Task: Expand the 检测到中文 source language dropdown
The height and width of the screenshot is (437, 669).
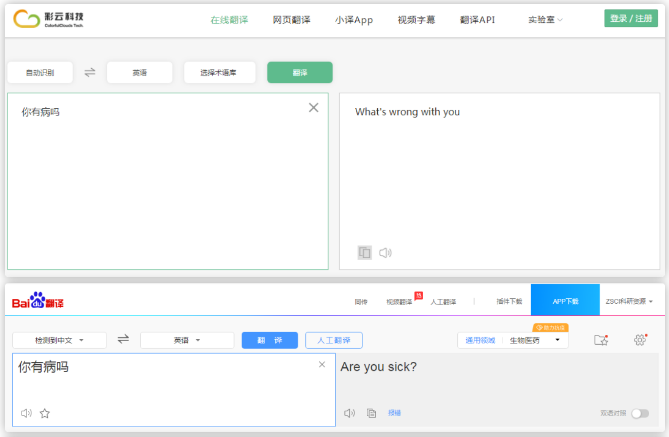Action: click(x=59, y=340)
